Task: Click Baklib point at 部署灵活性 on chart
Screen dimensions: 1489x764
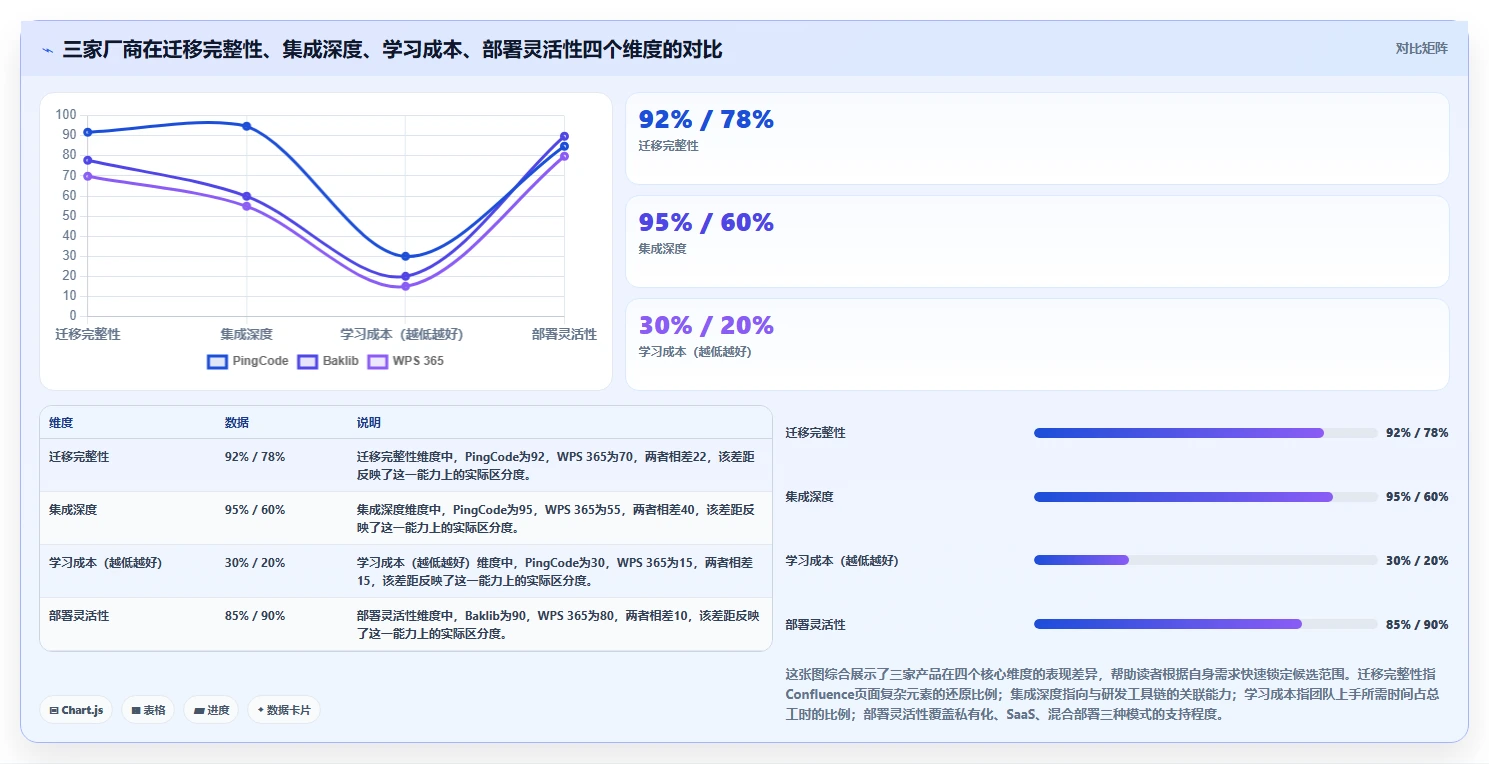Action: (x=564, y=136)
